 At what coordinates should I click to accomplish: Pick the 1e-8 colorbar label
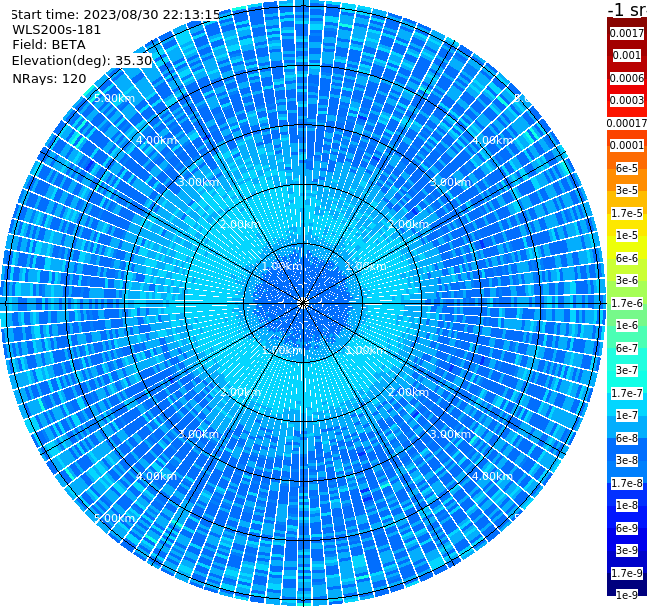(x=627, y=505)
